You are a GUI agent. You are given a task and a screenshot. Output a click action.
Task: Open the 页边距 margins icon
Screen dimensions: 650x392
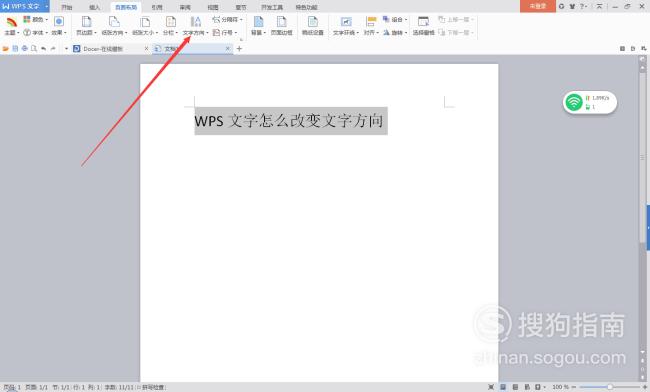pos(86,22)
